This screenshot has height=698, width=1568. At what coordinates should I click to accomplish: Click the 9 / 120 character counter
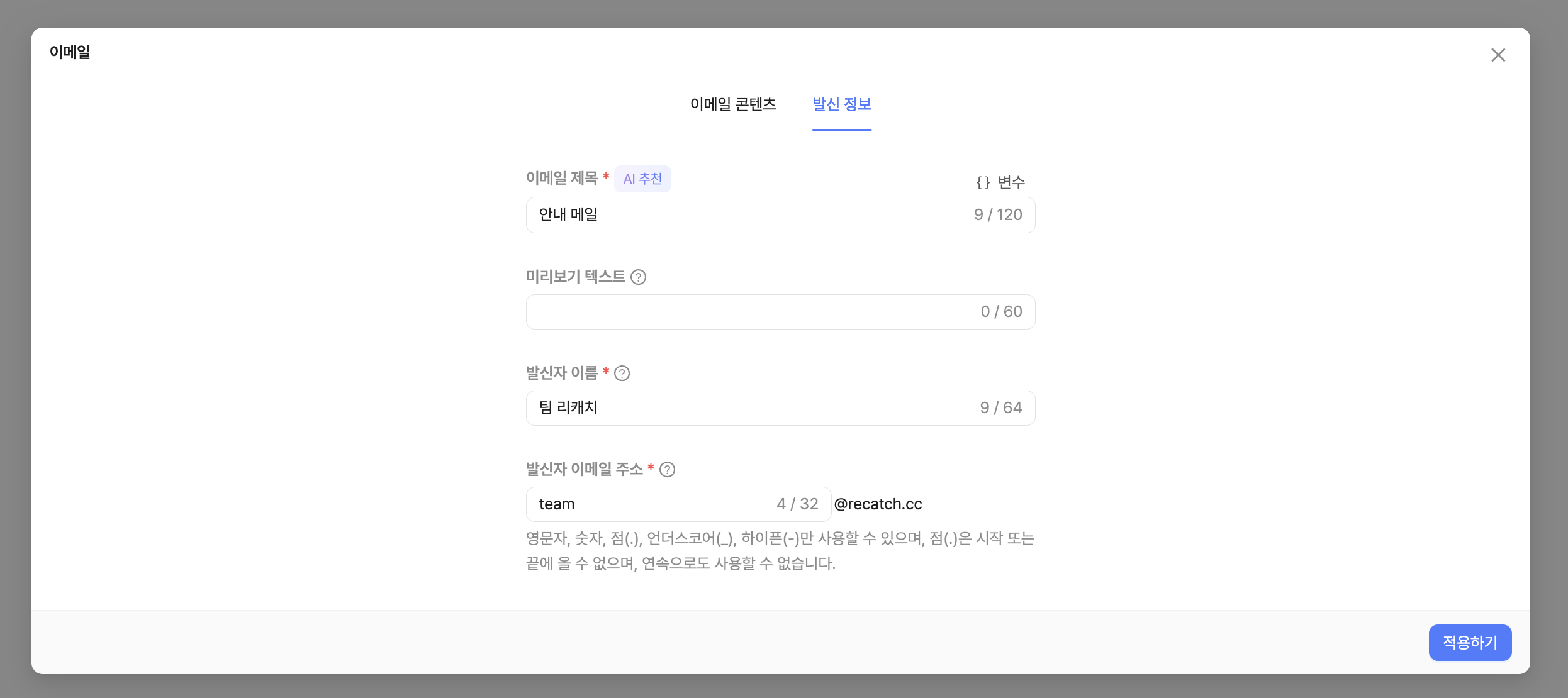(x=997, y=215)
